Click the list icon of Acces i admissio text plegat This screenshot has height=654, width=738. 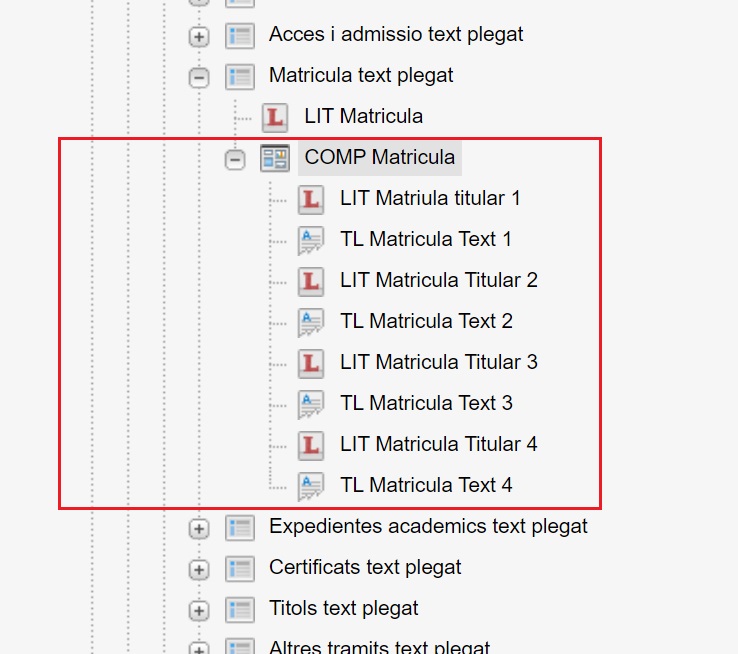[x=240, y=36]
